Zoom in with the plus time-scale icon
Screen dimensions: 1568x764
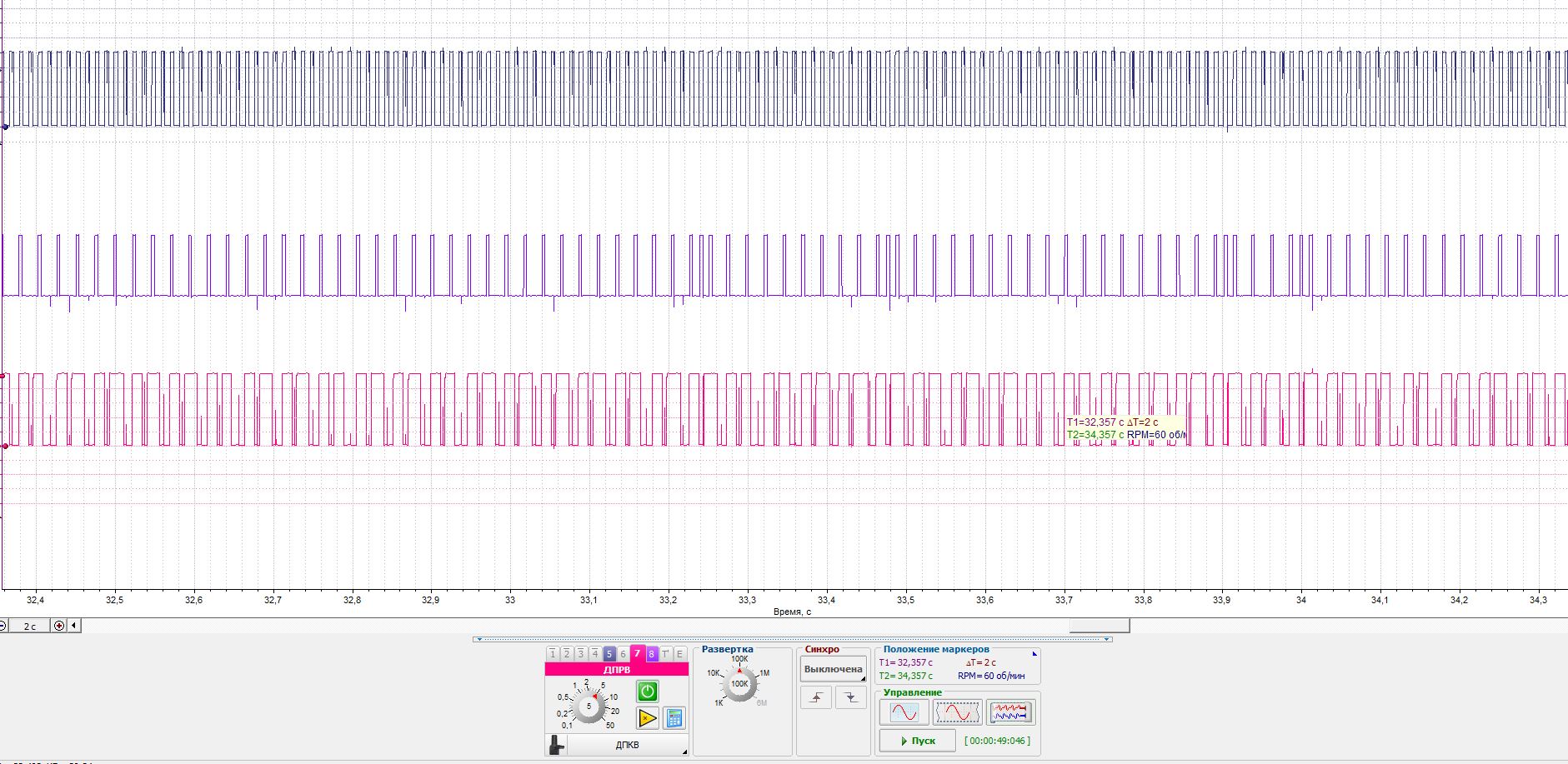point(59,626)
